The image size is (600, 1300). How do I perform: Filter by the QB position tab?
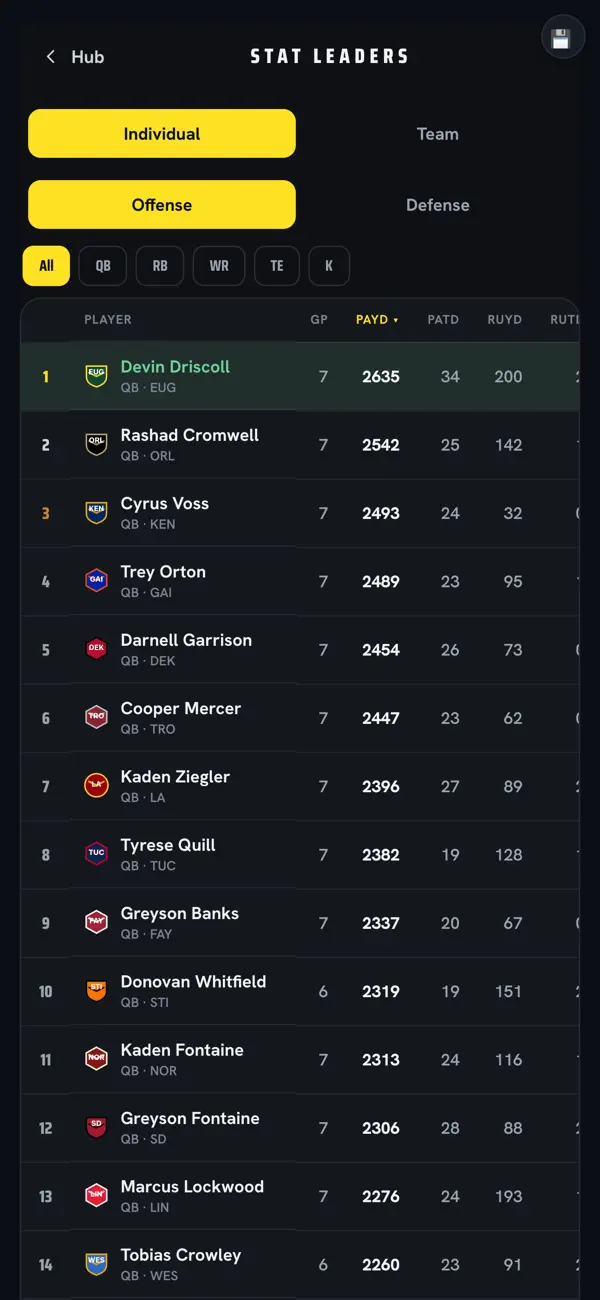click(103, 266)
